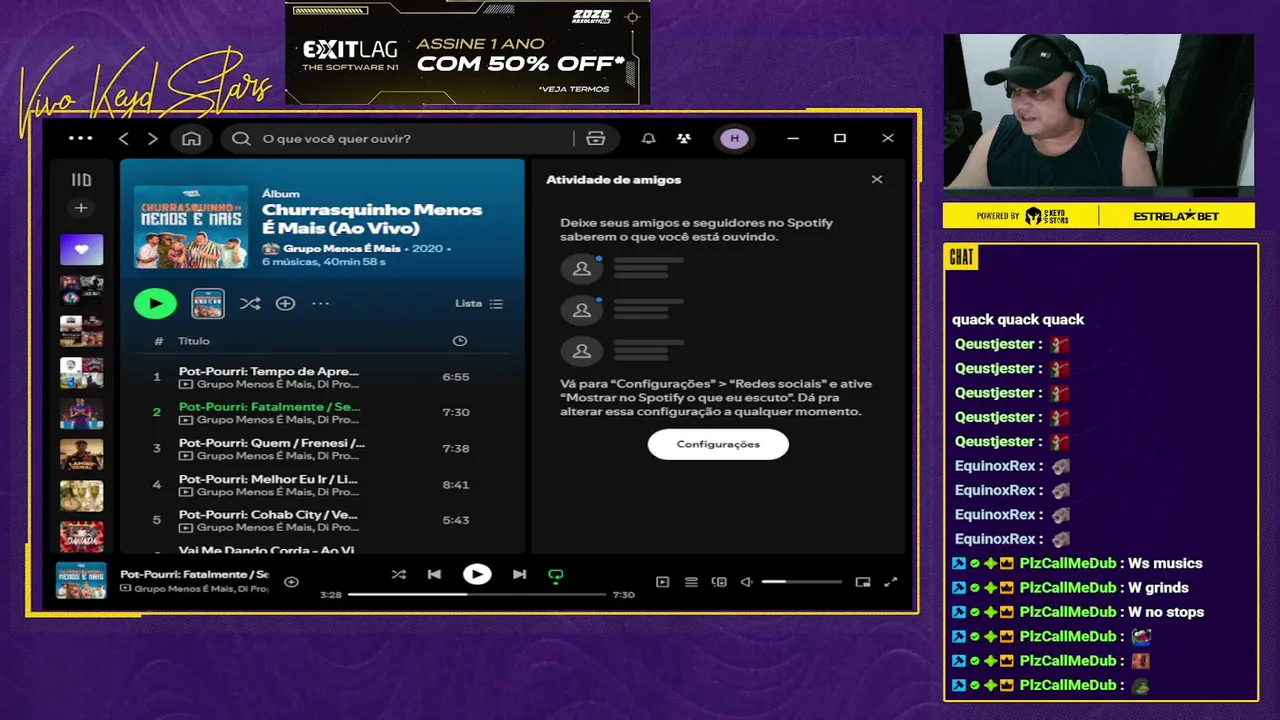Screen dimensions: 1280x720
Task: Open Connect to a device icon
Action: pos(719,582)
